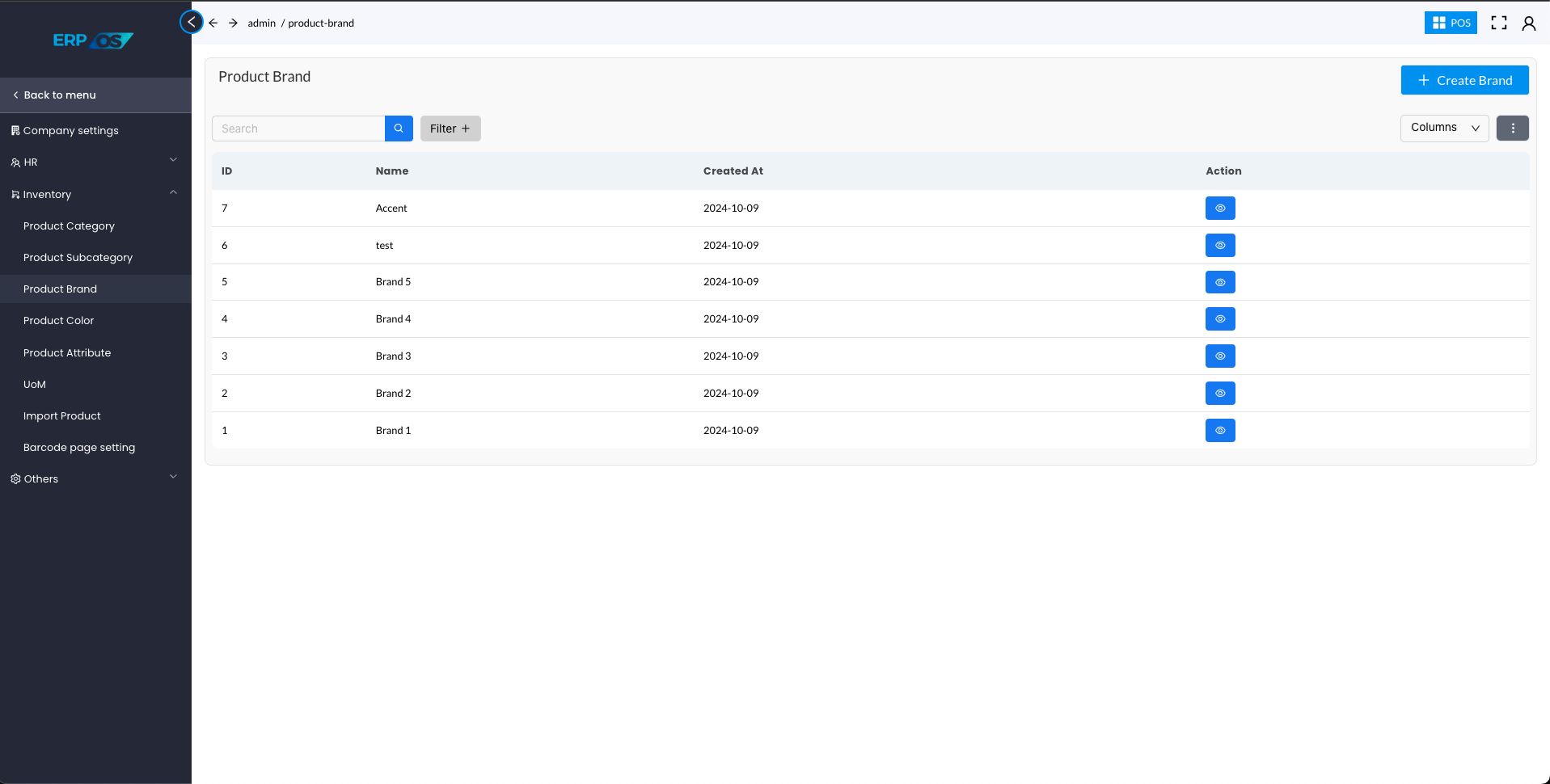Image resolution: width=1550 pixels, height=784 pixels.
Task: View Brand 5 with the eye icon
Action: click(1220, 282)
